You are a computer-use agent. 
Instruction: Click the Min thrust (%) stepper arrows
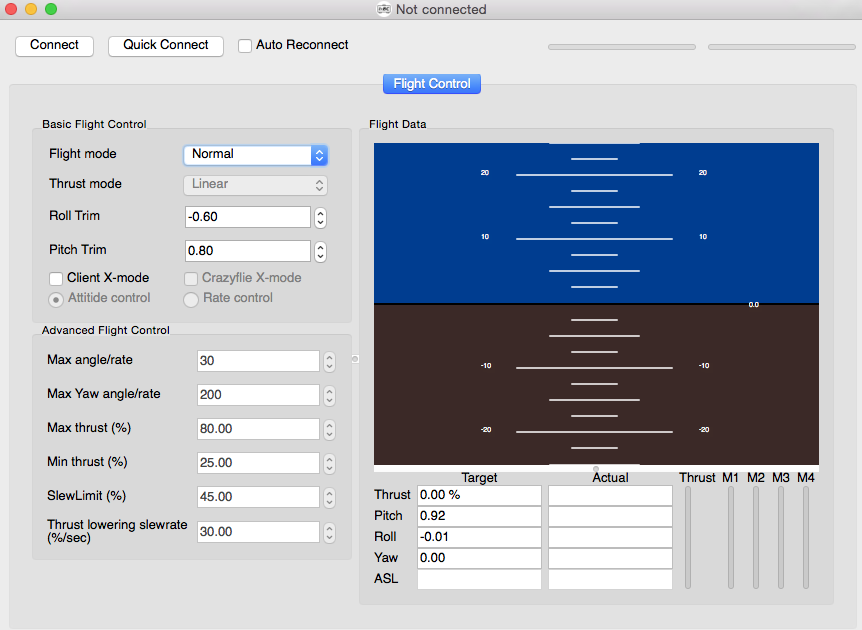329,463
